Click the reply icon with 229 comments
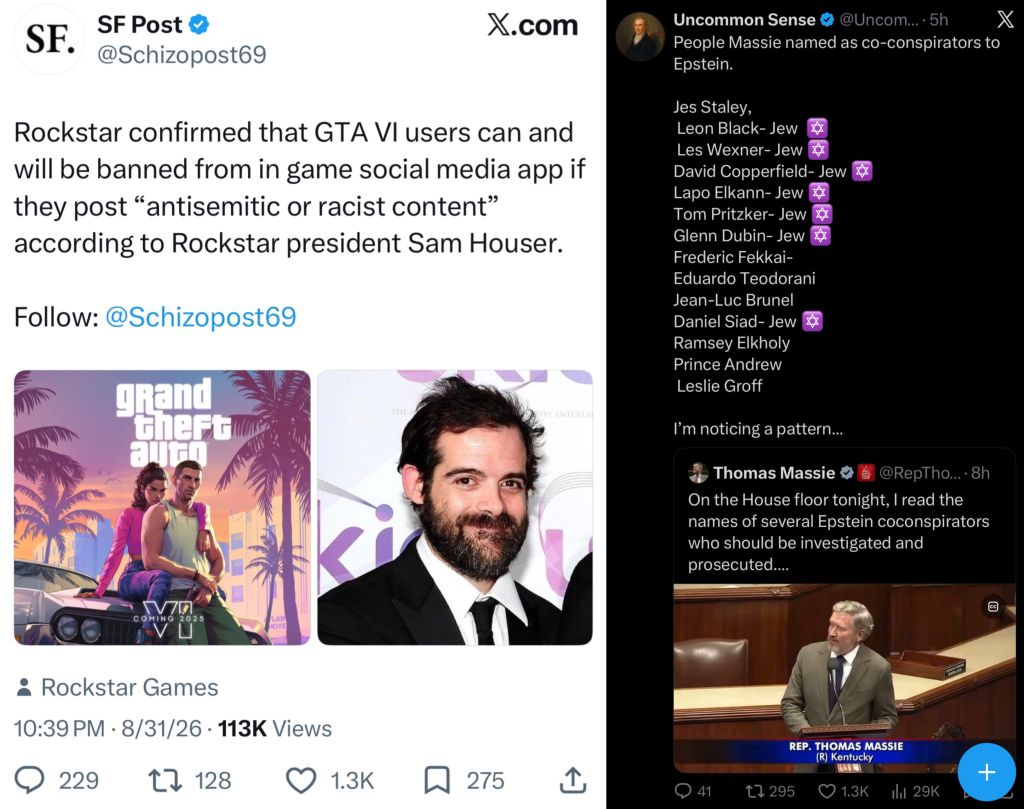This screenshot has height=809, width=1024. [29, 780]
